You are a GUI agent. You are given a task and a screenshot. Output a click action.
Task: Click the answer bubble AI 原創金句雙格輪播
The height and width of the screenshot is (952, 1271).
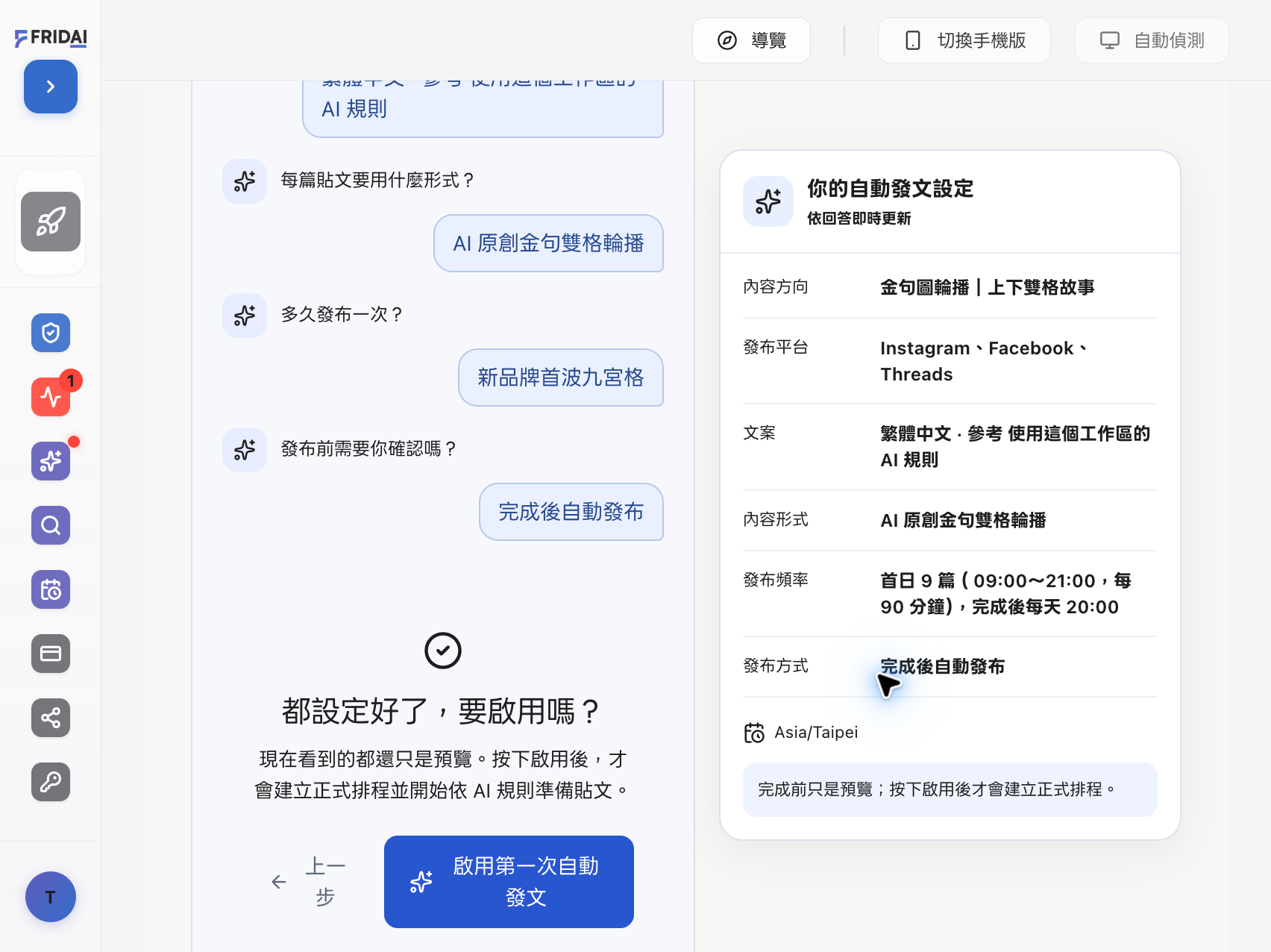(x=548, y=243)
